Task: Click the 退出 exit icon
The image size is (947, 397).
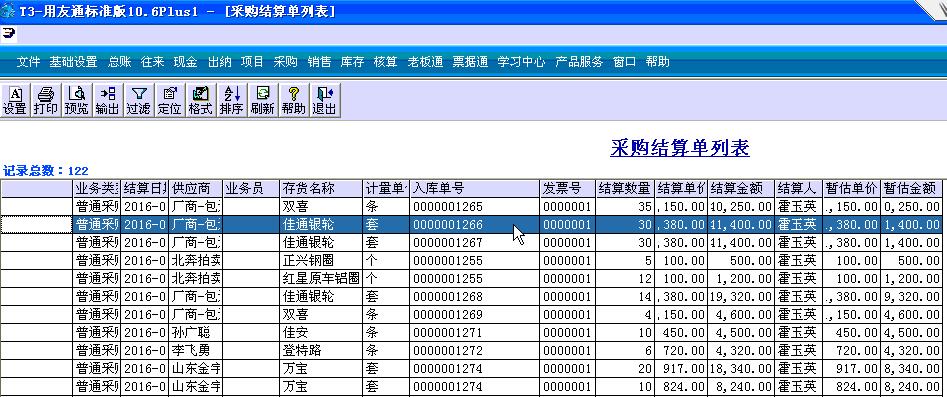Action: click(x=324, y=100)
